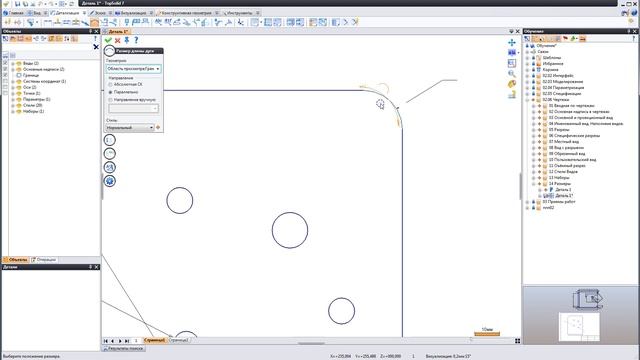
Task: Toggle the checkbox left of Оси
Action: [x=5, y=87]
